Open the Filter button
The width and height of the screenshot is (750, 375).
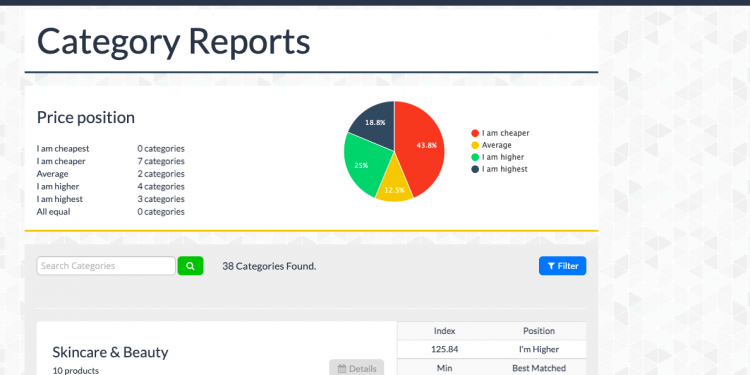click(x=562, y=266)
